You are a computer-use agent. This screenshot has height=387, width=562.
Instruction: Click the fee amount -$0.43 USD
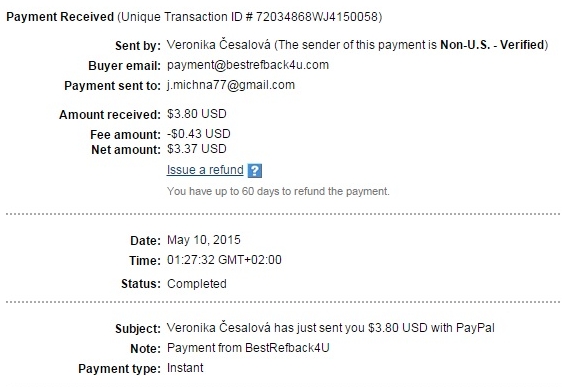tap(199, 134)
